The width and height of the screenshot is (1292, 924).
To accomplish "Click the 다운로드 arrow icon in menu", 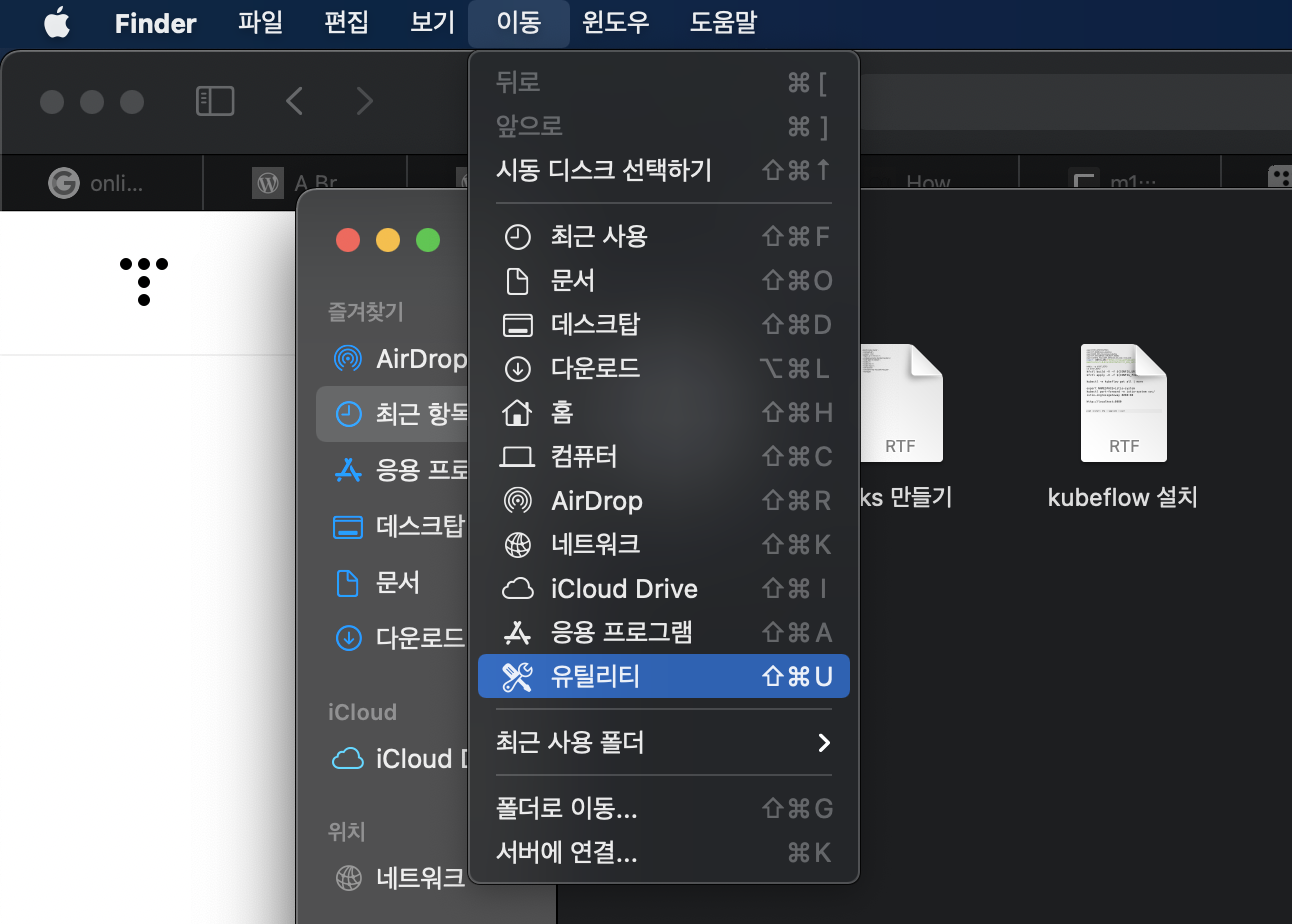I will coord(517,369).
